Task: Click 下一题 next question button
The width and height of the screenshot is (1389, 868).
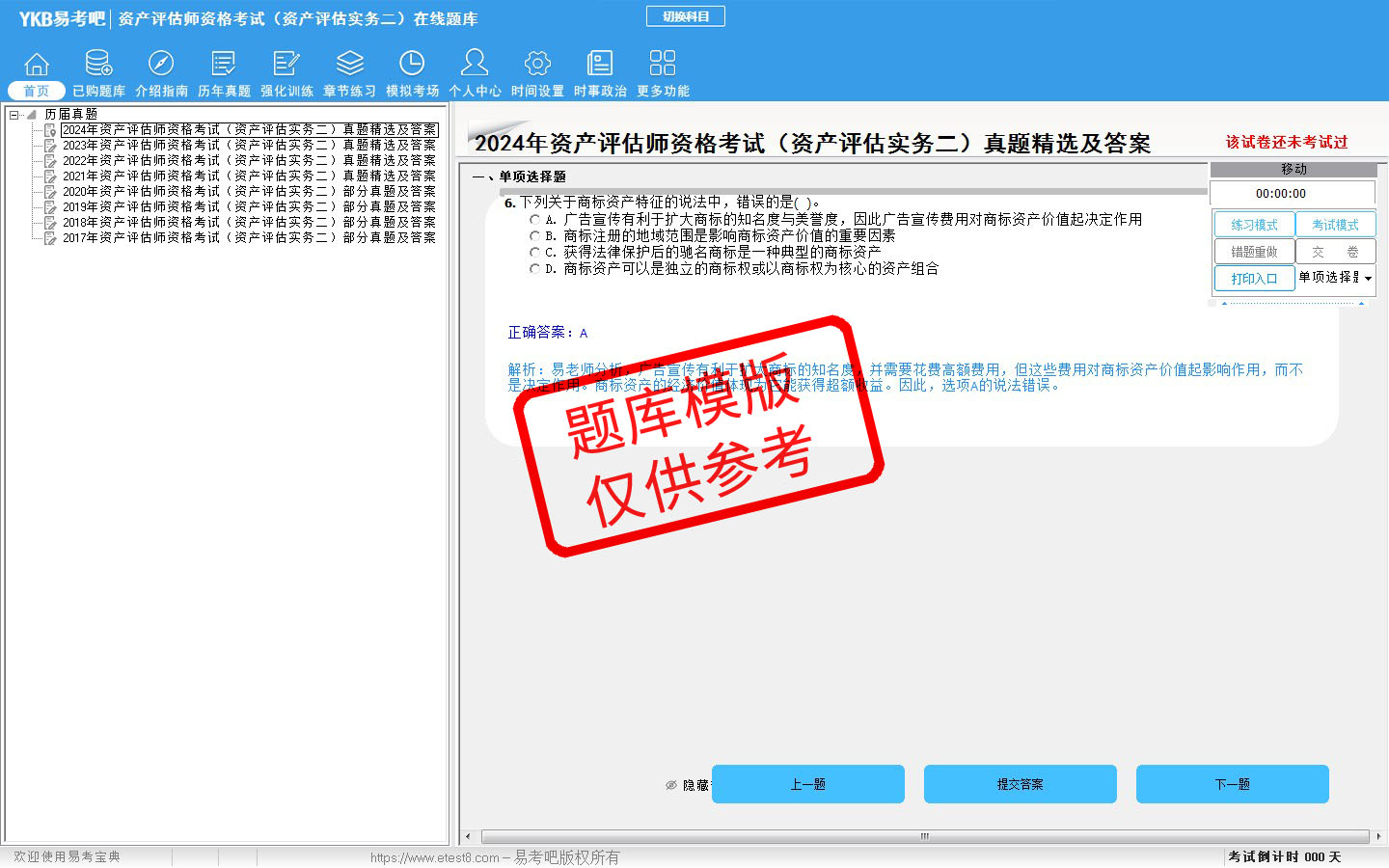Action: tap(1232, 784)
